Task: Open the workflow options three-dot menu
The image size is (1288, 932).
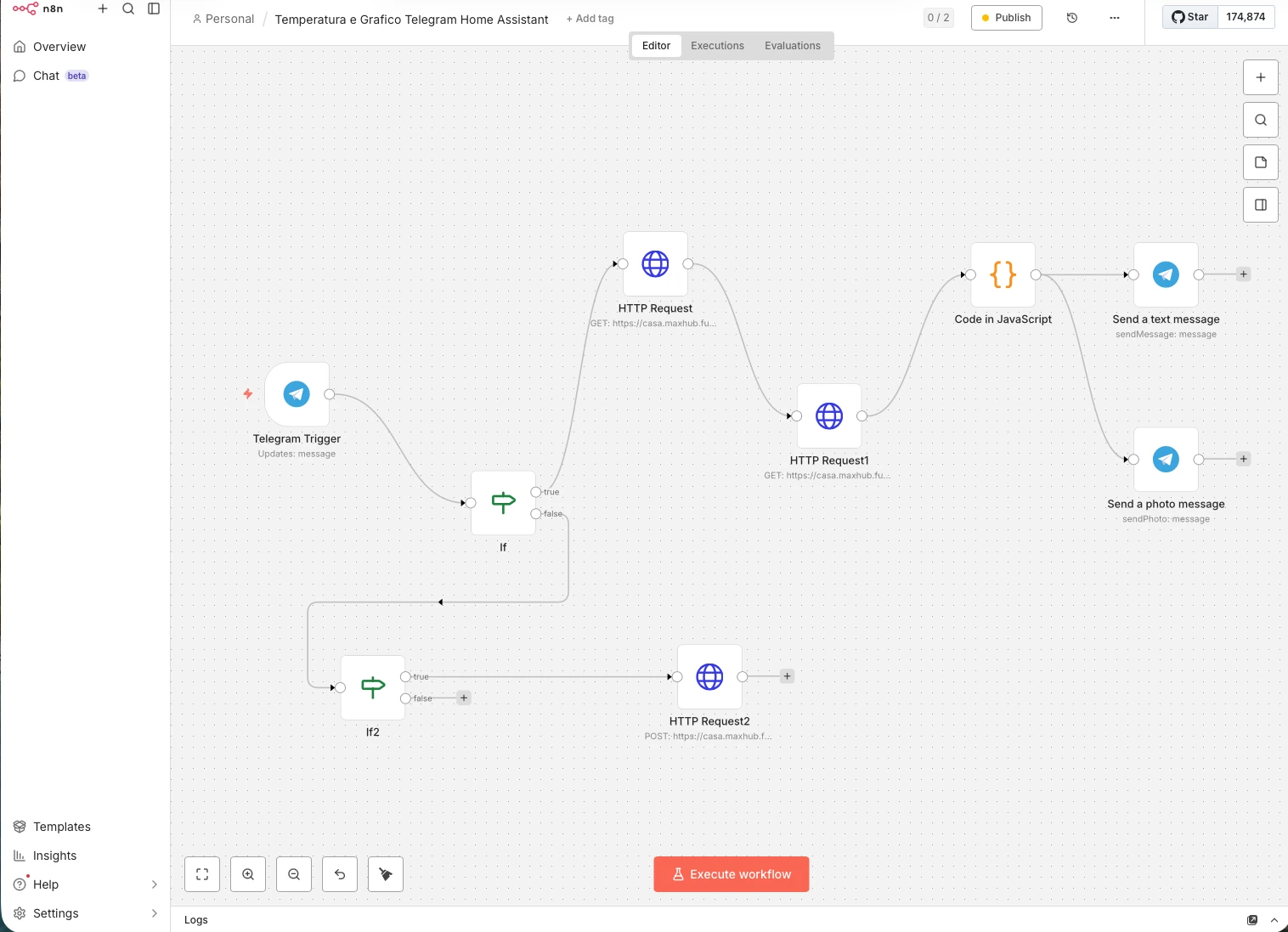Action: (1114, 17)
